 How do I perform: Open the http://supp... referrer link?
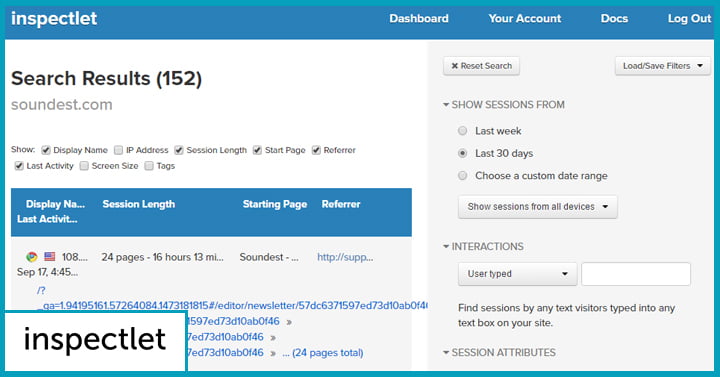pos(345,257)
